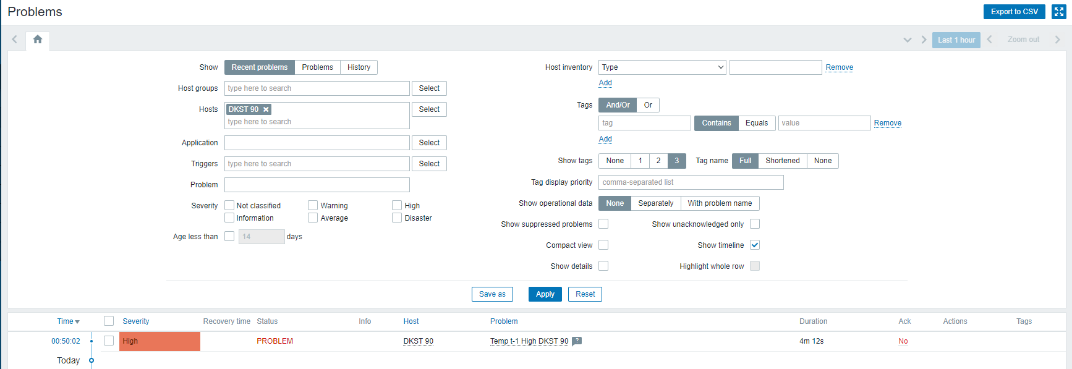This screenshot has height=369, width=1072.
Task: Go to previous filter tab arrow
Action: 14,40
